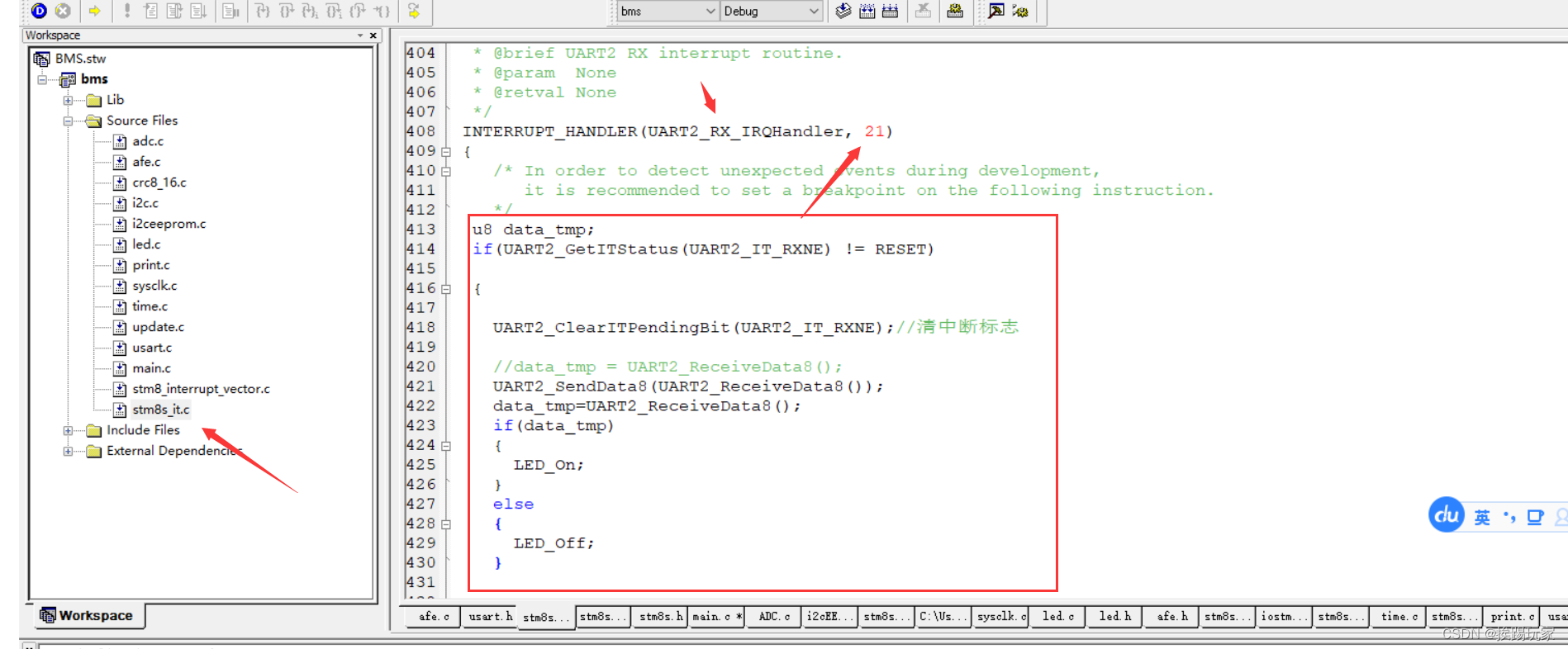The width and height of the screenshot is (1568, 649).
Task: Click the yellow gear with flag icon
Action: click(x=1020, y=11)
